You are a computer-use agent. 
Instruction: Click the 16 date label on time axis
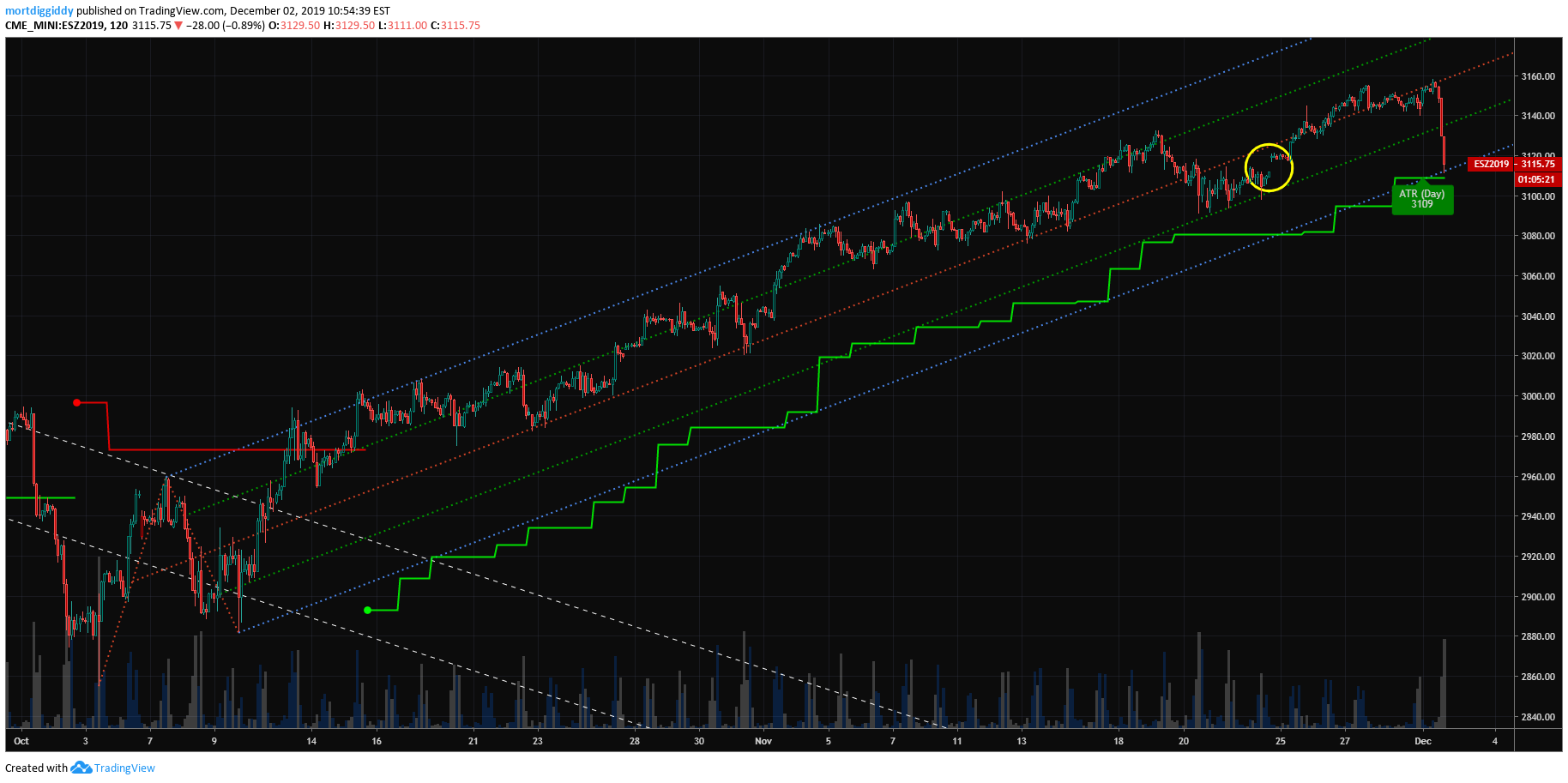[377, 741]
